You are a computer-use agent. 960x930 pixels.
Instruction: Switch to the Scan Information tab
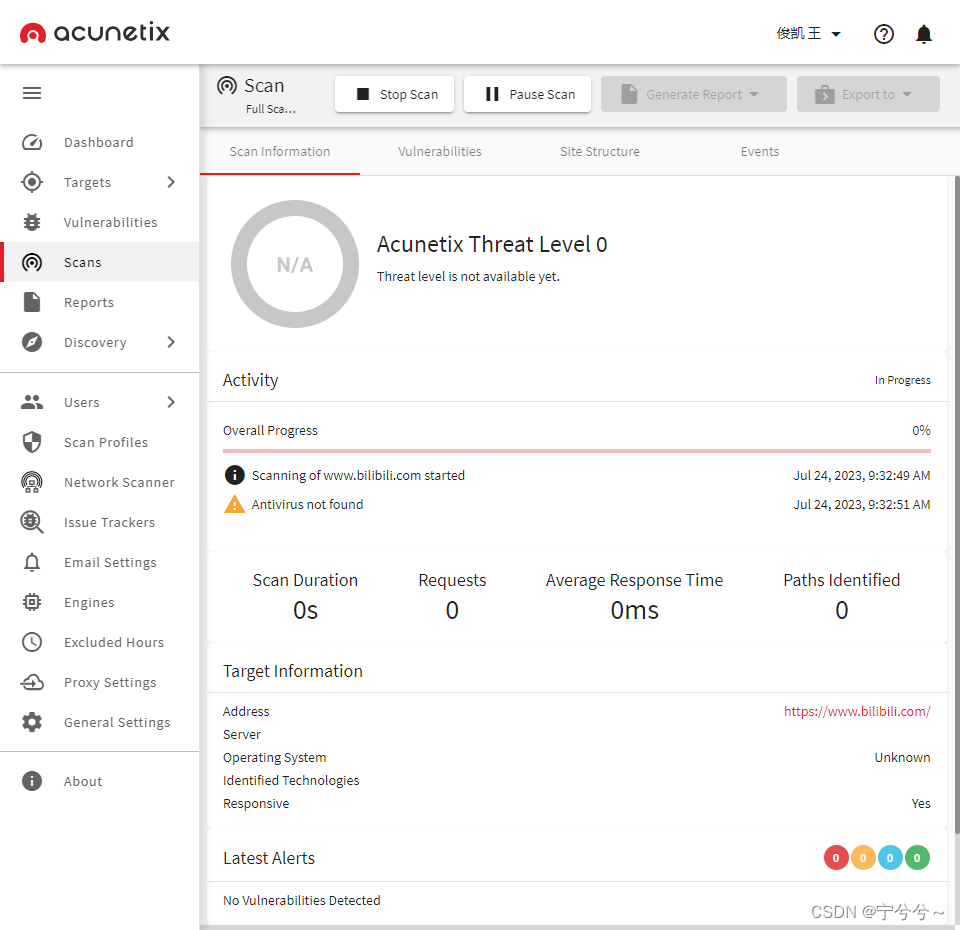coord(280,151)
